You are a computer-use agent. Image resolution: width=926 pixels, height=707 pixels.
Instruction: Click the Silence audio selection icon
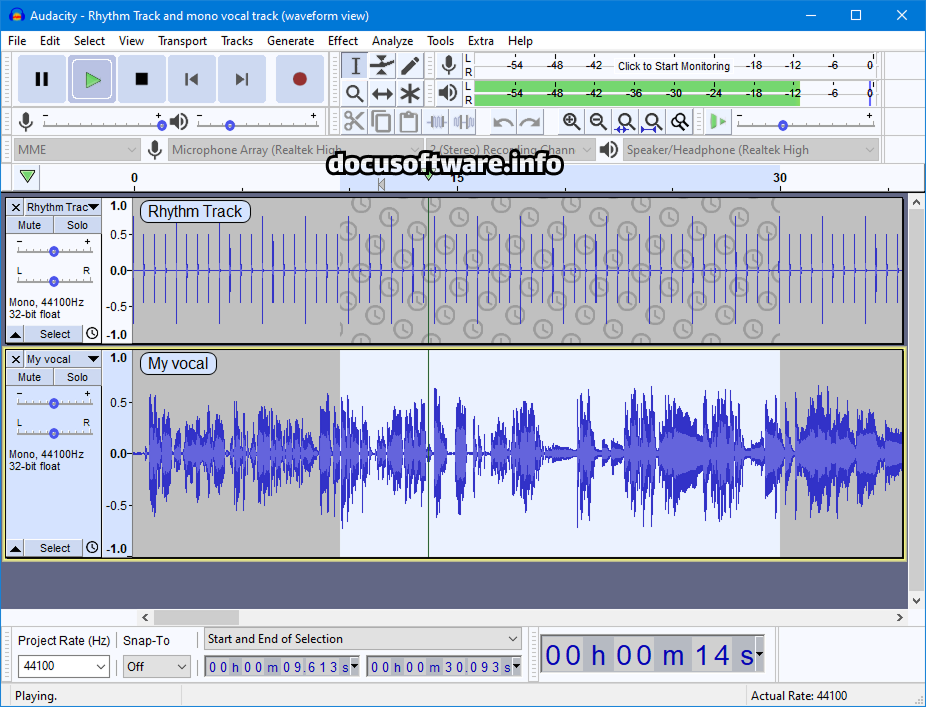pos(464,122)
